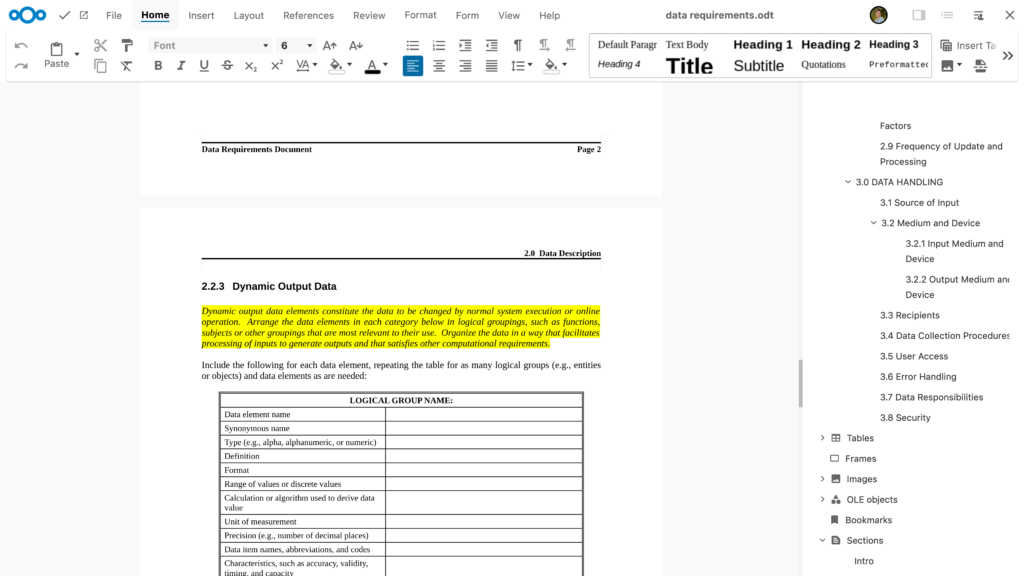This screenshot has width=1024, height=576.
Task: Click the save checkmark icon
Action: click(x=64, y=15)
